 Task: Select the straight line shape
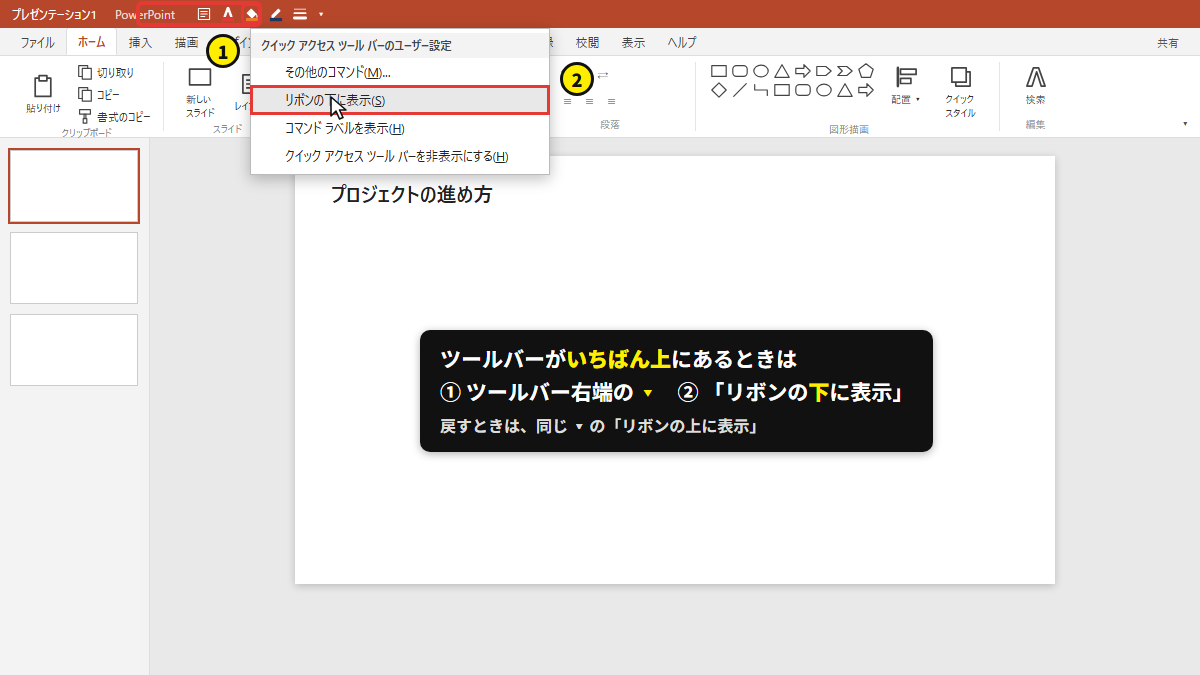[740, 90]
